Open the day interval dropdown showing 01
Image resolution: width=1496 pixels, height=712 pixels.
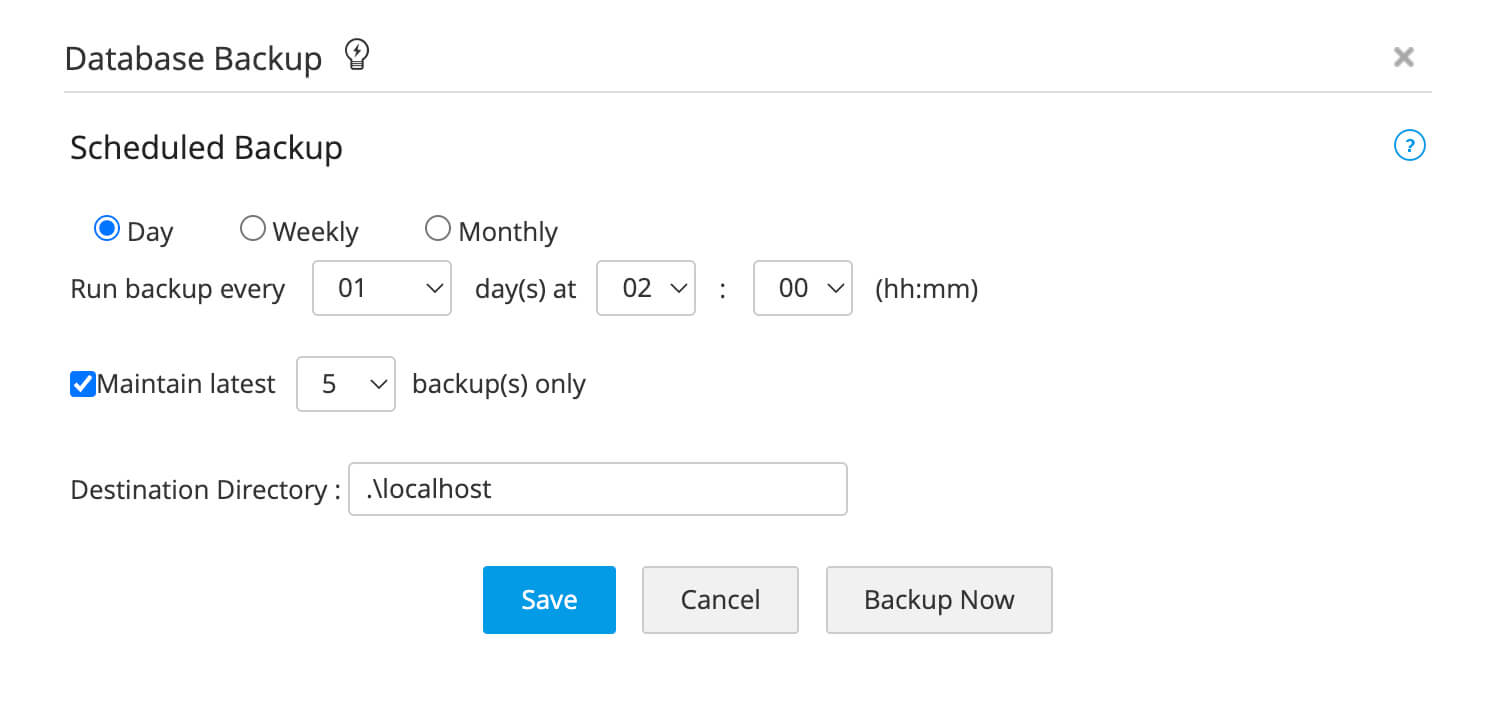click(x=382, y=289)
